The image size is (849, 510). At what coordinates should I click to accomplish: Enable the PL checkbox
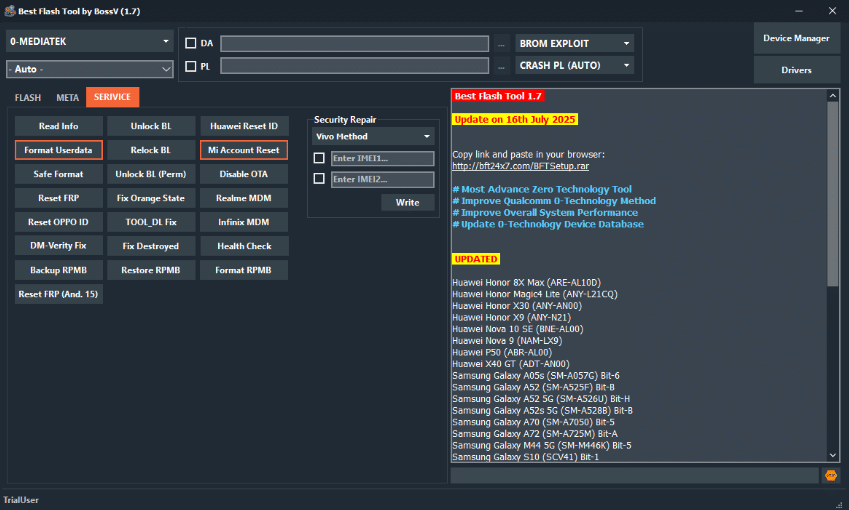tap(191, 67)
